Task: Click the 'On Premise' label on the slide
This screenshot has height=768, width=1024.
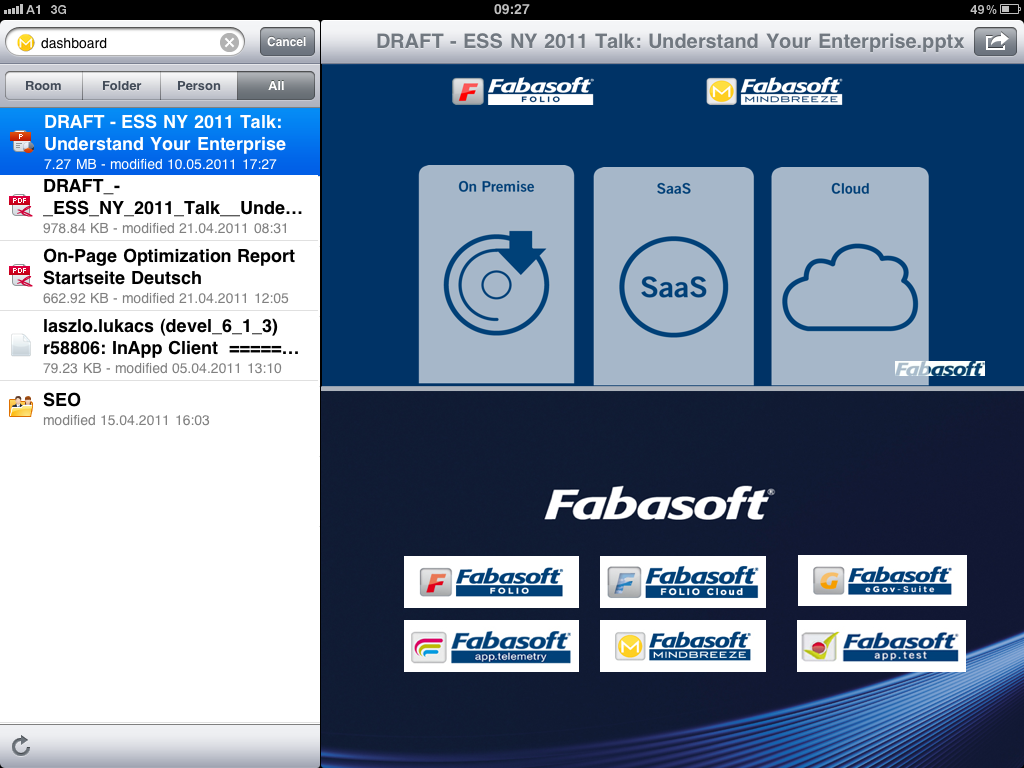Action: [496, 187]
